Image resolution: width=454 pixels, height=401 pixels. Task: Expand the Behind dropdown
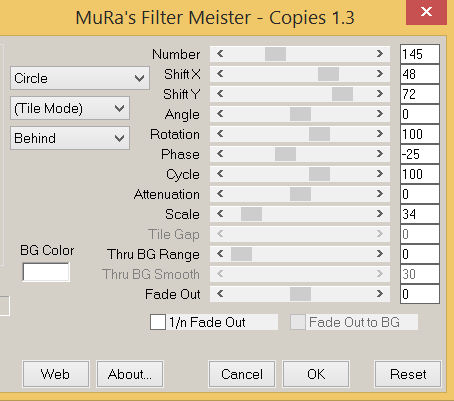click(70, 138)
